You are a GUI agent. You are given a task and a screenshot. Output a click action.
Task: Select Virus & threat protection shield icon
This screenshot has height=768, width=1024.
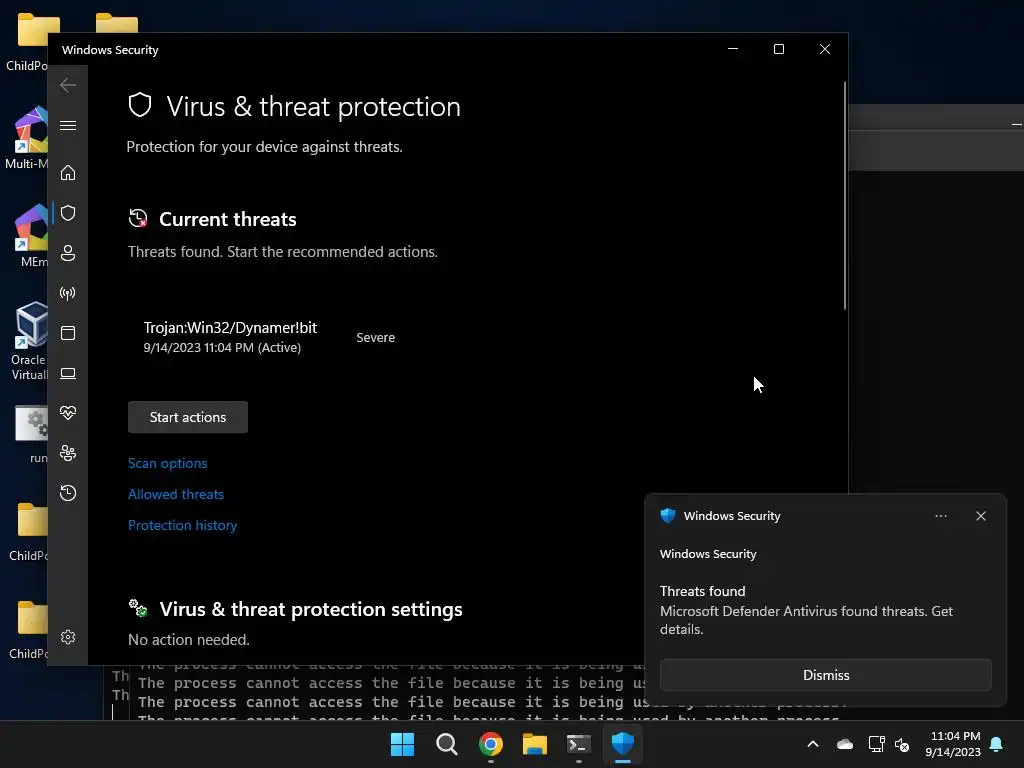tap(68, 213)
